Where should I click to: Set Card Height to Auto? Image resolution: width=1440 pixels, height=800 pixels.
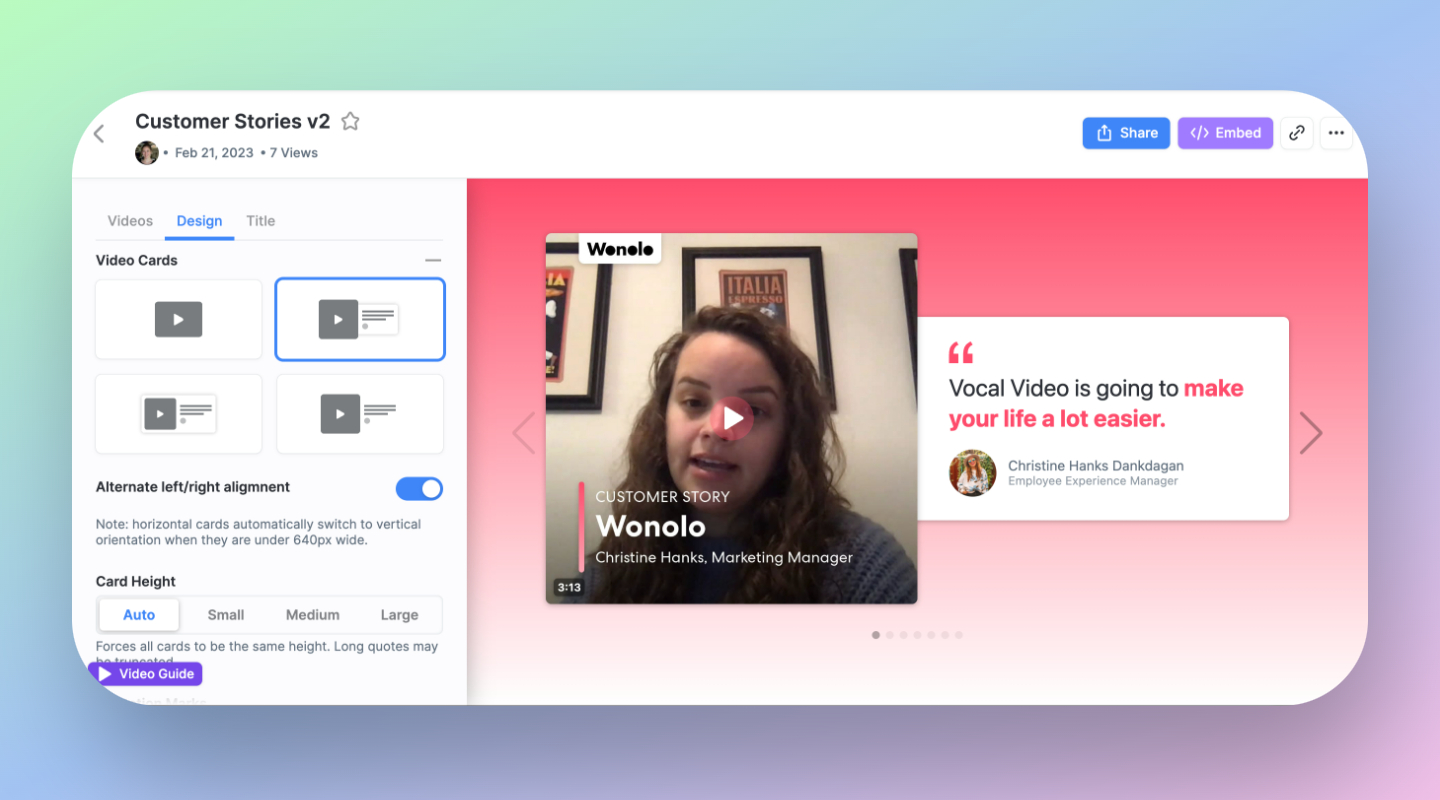pos(139,615)
